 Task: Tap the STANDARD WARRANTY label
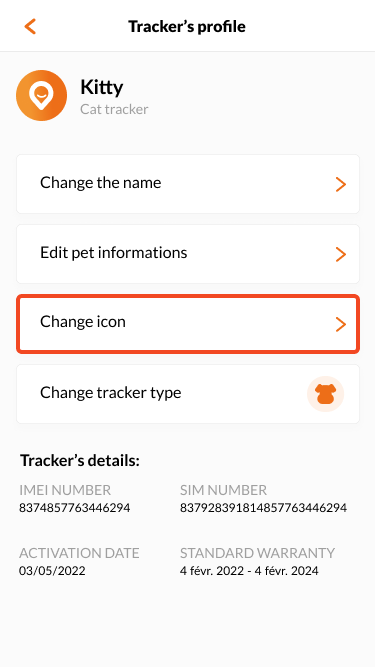[x=257, y=553]
